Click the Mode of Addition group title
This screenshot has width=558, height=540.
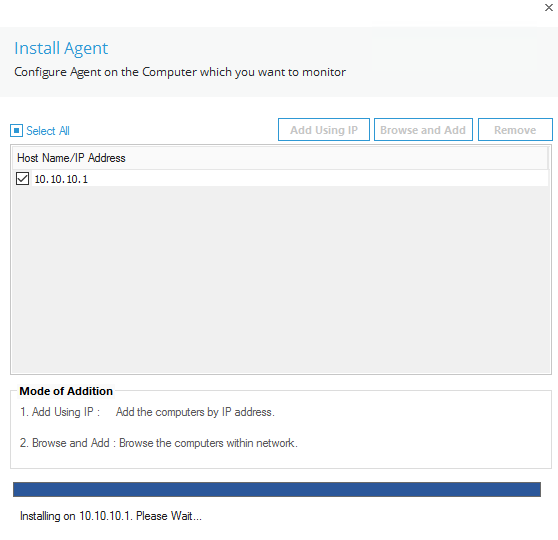tap(66, 391)
